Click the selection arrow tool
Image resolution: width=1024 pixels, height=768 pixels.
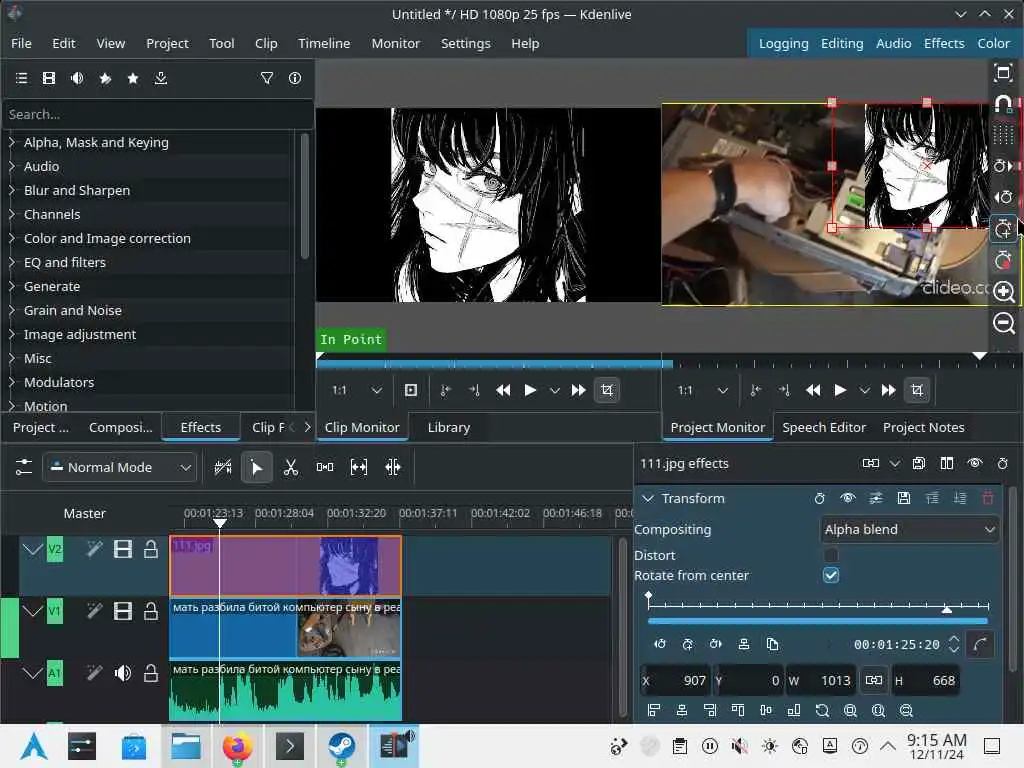(x=257, y=467)
